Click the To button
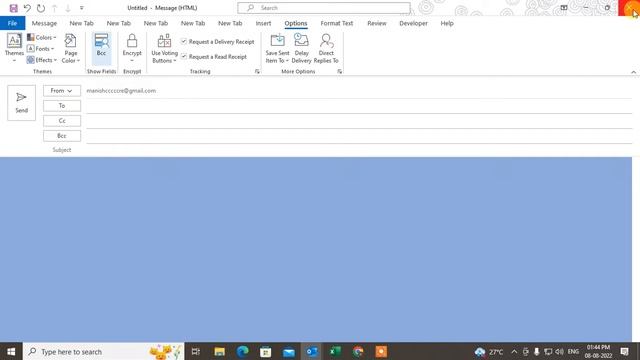The image size is (640, 360). point(62,106)
